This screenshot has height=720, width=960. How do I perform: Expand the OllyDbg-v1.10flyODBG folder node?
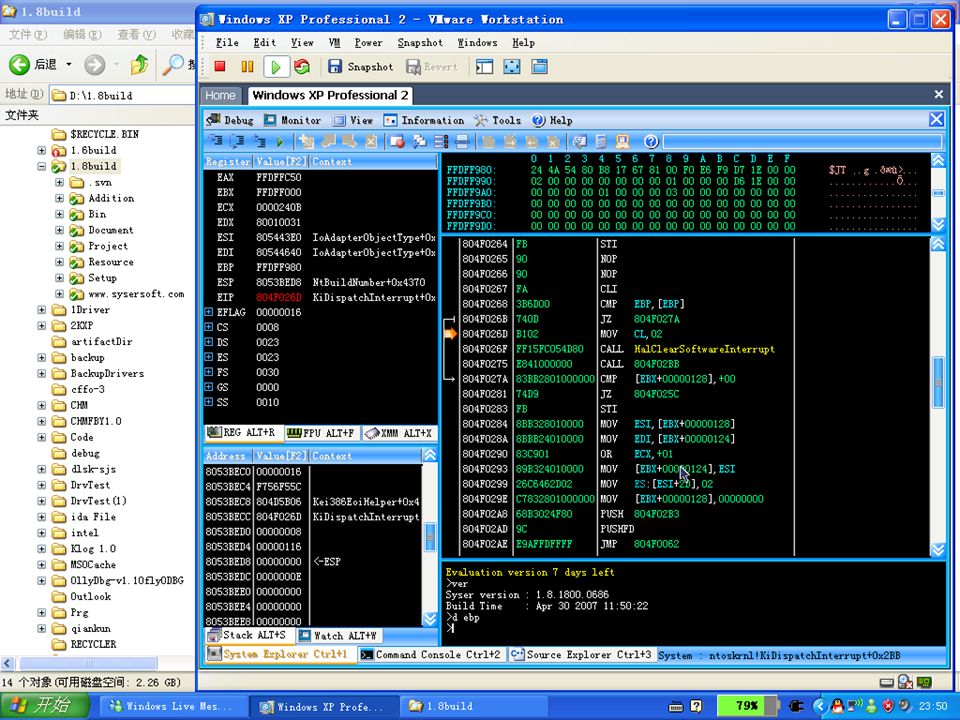(42, 580)
